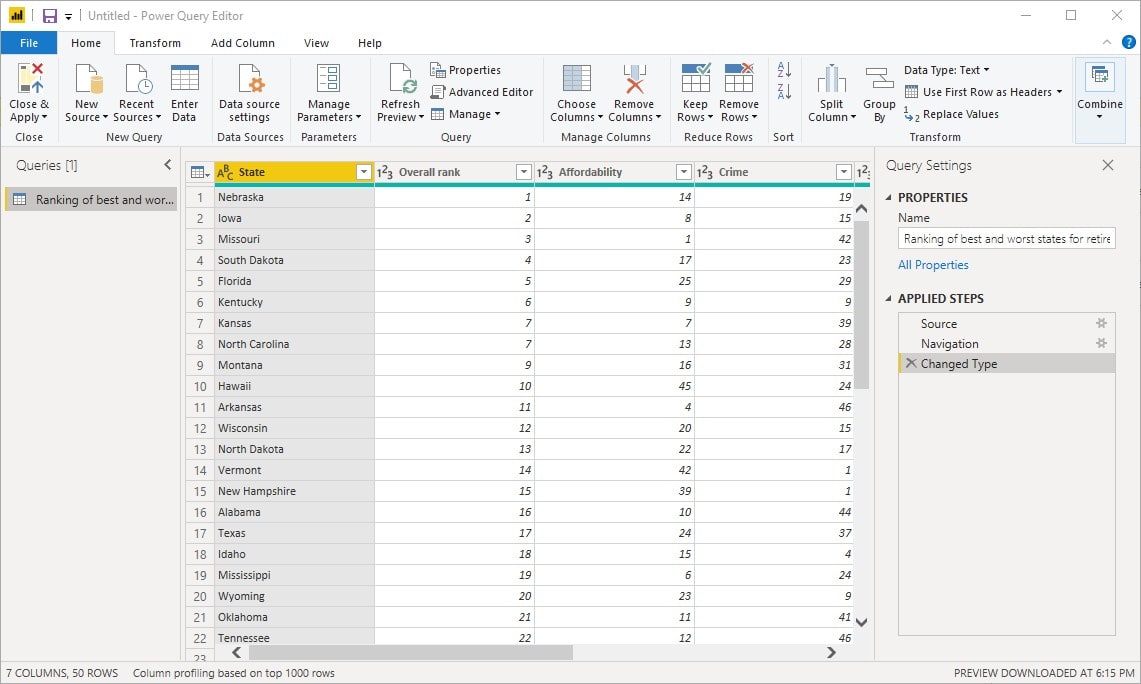Image resolution: width=1141 pixels, height=684 pixels.
Task: Open the File menu
Action: coord(29,43)
